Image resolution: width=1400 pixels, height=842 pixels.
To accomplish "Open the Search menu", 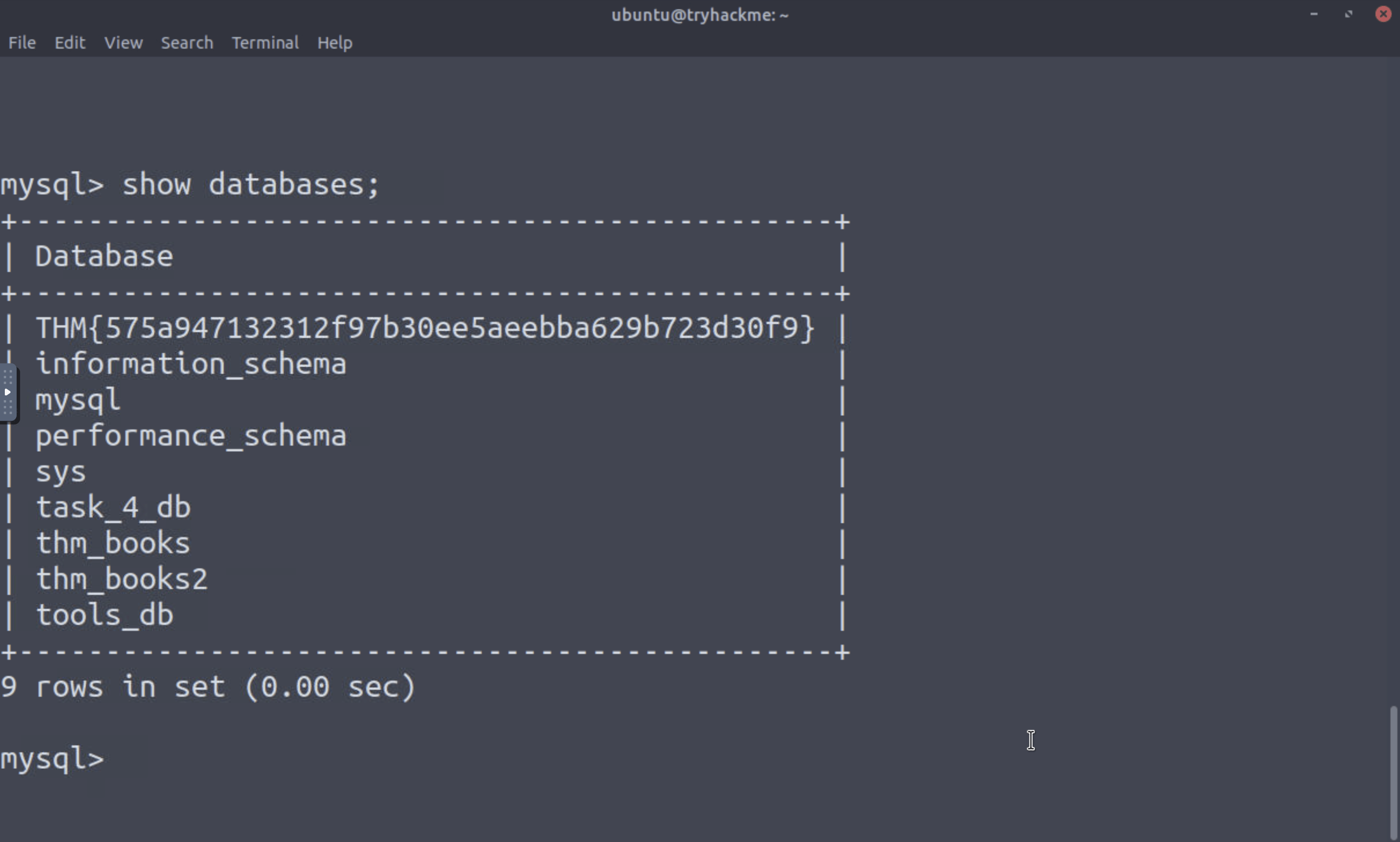I will click(187, 42).
